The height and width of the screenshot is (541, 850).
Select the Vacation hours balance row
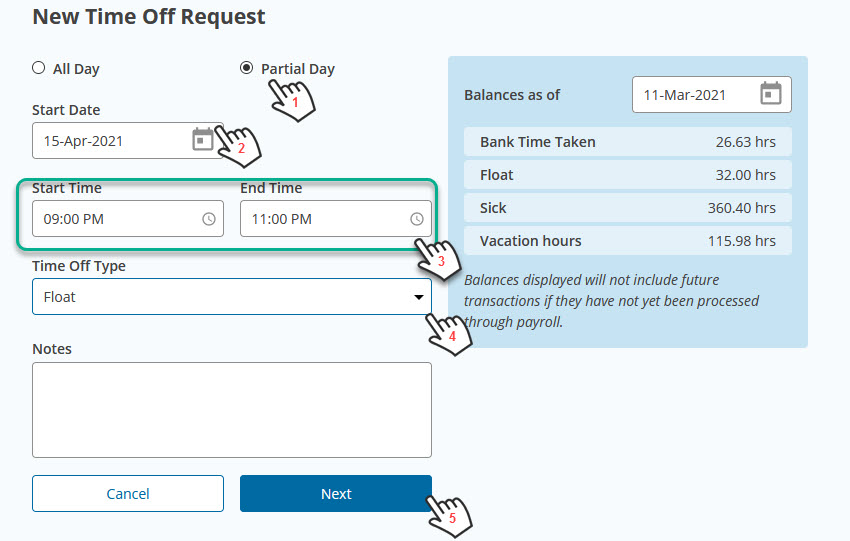click(x=628, y=241)
